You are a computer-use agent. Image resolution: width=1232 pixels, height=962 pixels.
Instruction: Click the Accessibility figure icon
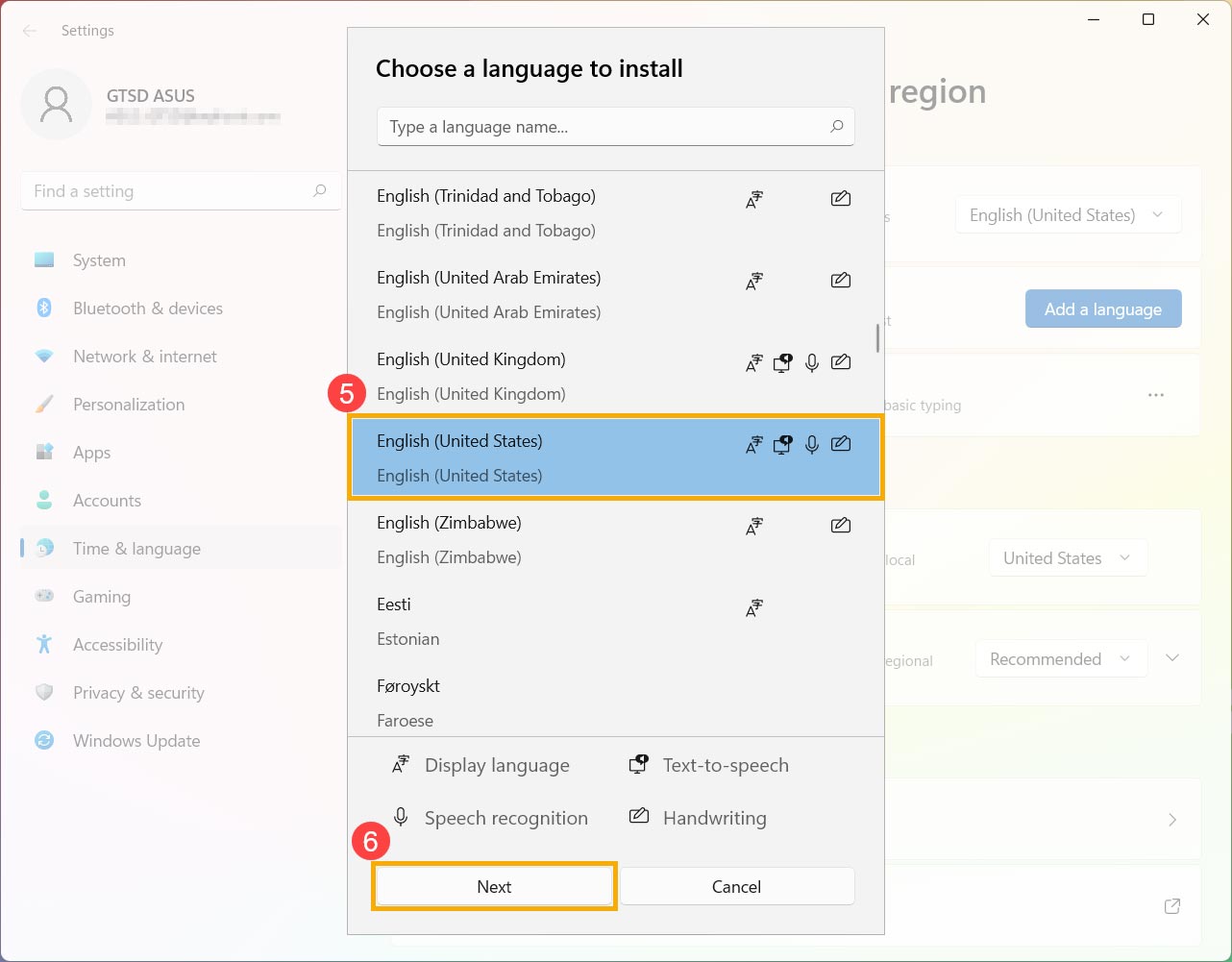pyautogui.click(x=44, y=644)
